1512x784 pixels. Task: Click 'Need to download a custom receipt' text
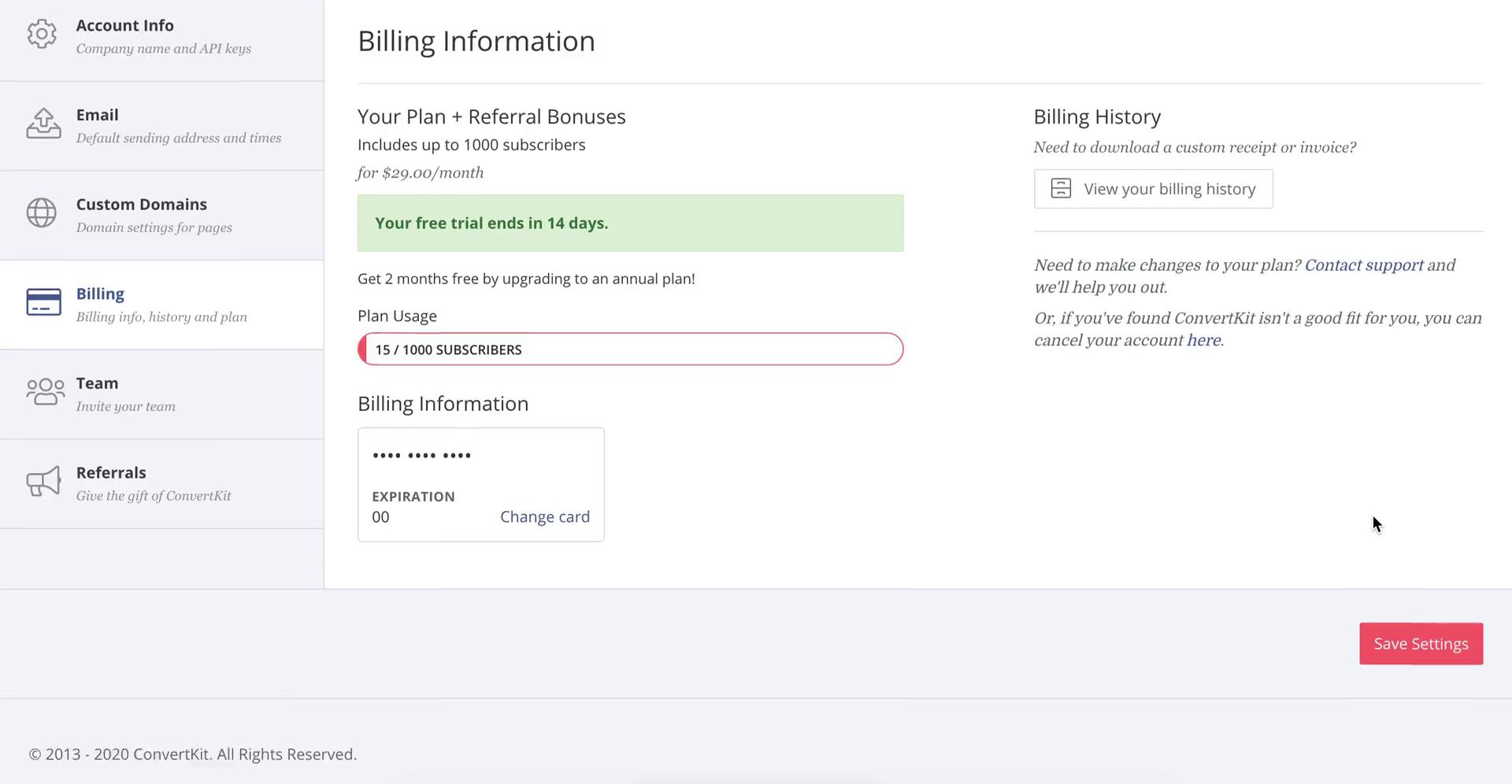(1195, 148)
